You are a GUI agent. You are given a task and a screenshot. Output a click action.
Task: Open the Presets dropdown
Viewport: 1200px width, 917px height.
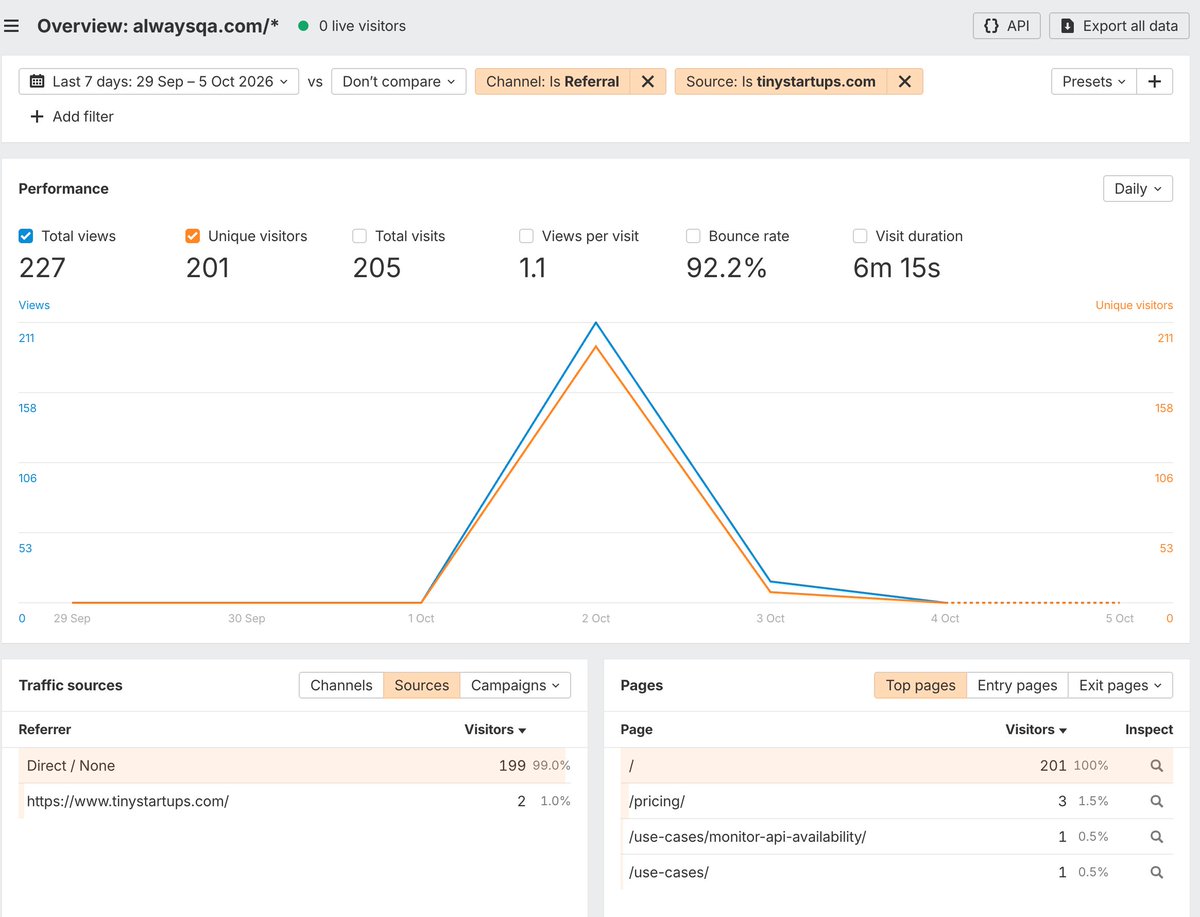point(1094,82)
